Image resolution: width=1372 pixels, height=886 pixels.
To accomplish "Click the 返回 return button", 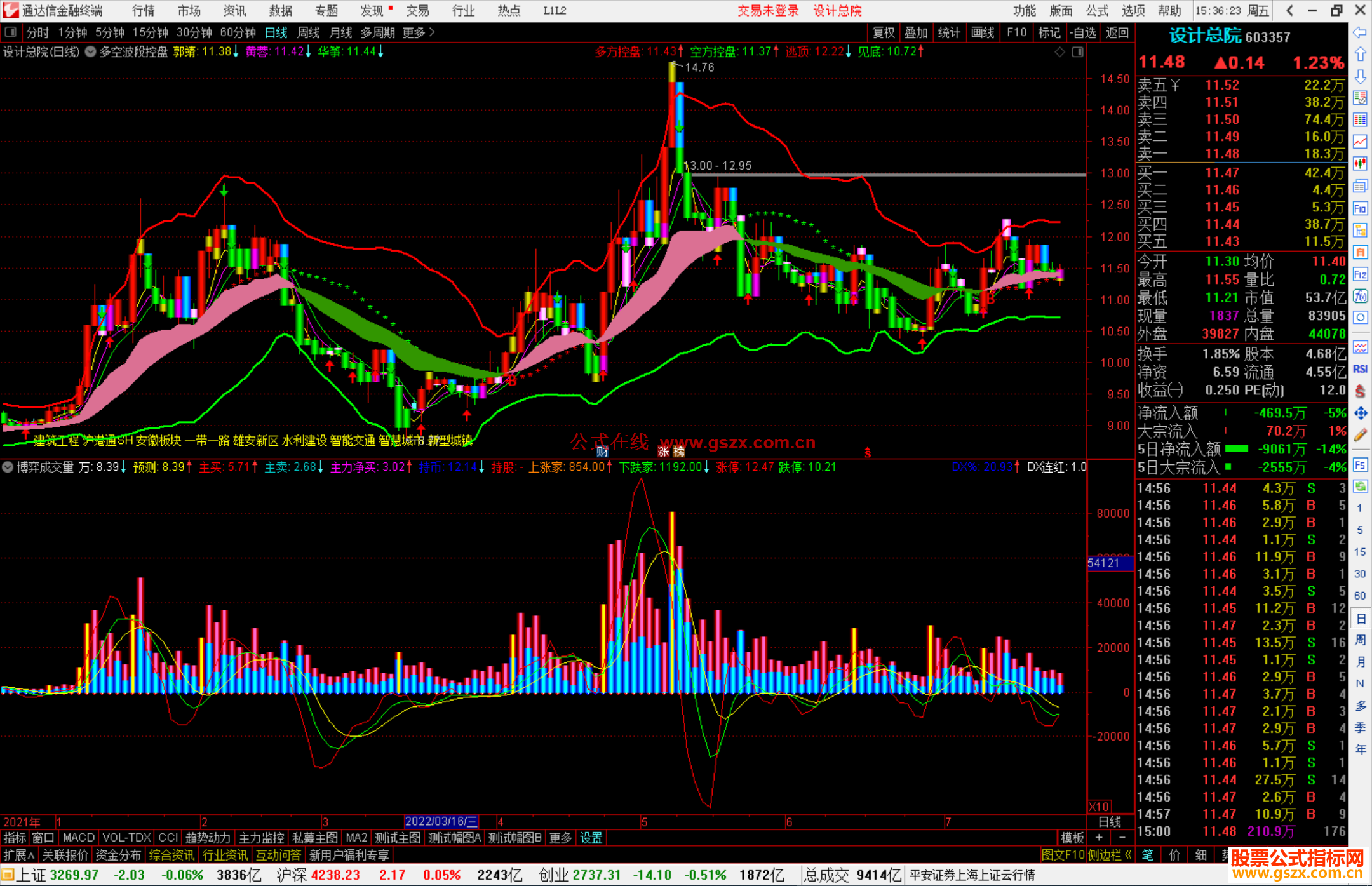I will click(x=1117, y=32).
